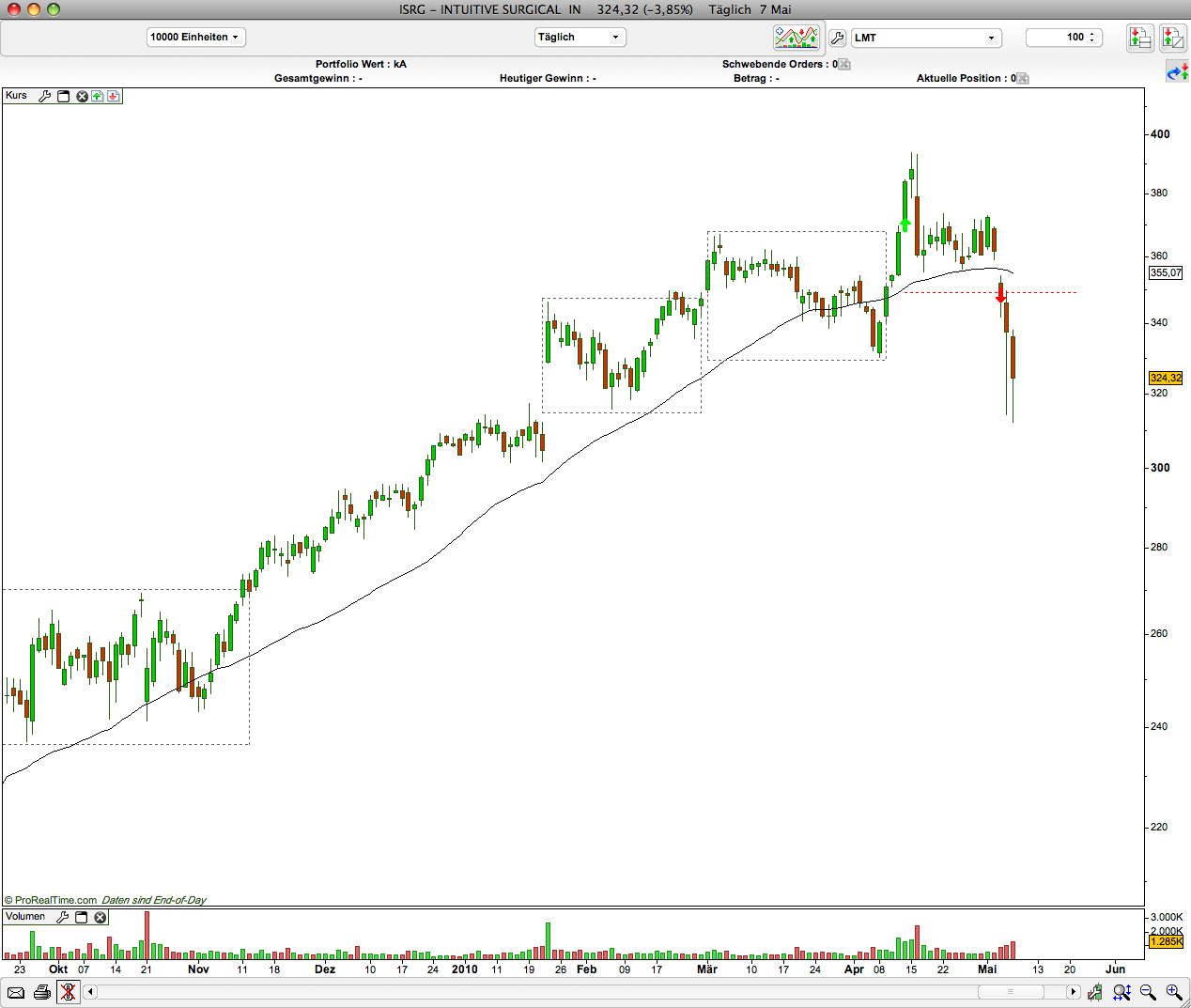
Task: Maximize the Kurs chart panel
Action: pos(64,96)
